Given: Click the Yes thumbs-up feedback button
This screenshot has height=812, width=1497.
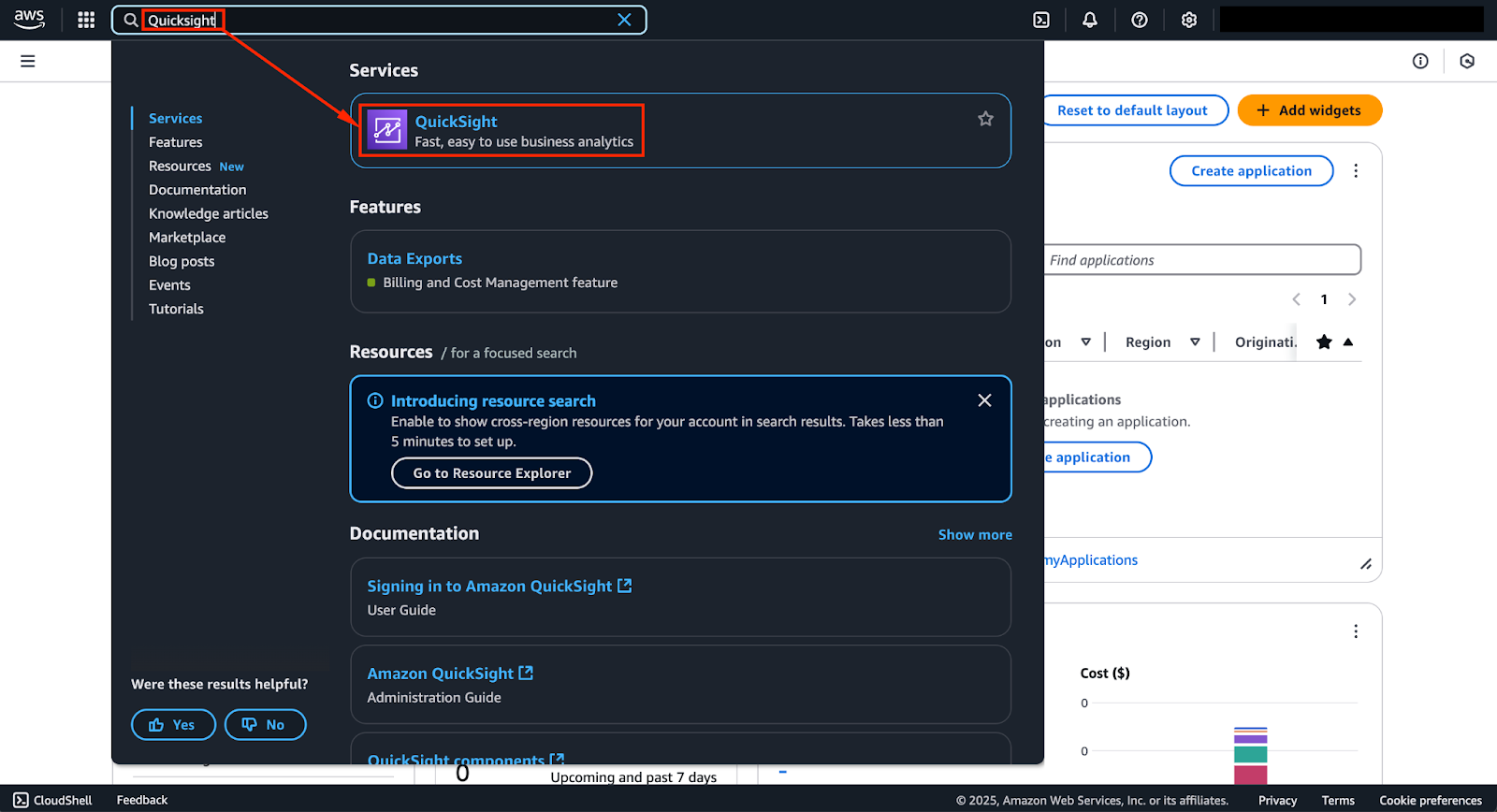Looking at the screenshot, I should tap(173, 725).
